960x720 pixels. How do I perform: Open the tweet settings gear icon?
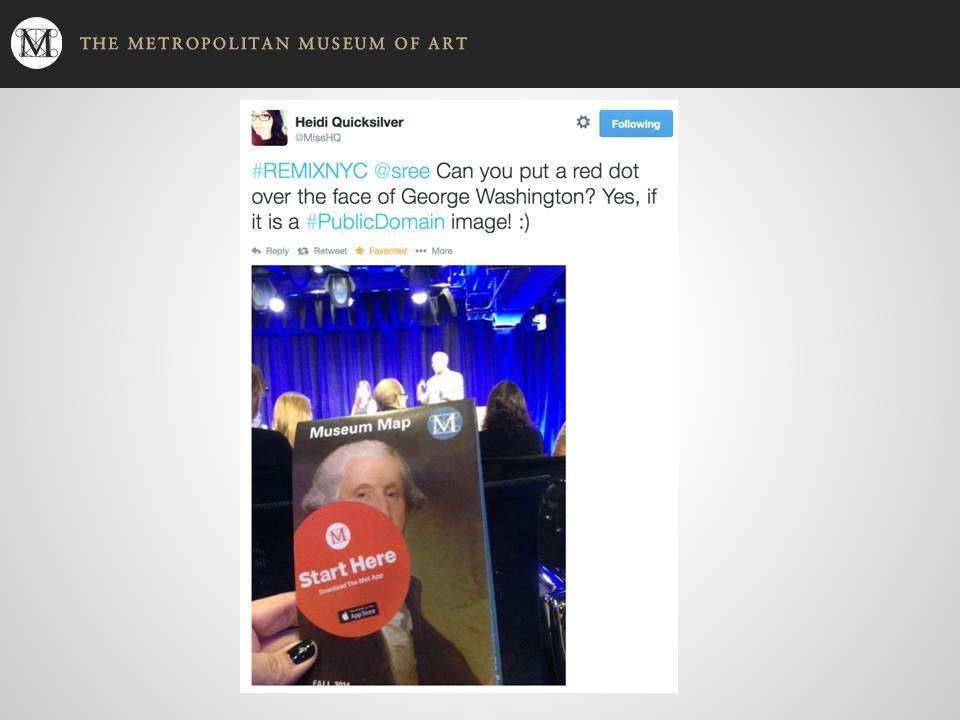583,122
